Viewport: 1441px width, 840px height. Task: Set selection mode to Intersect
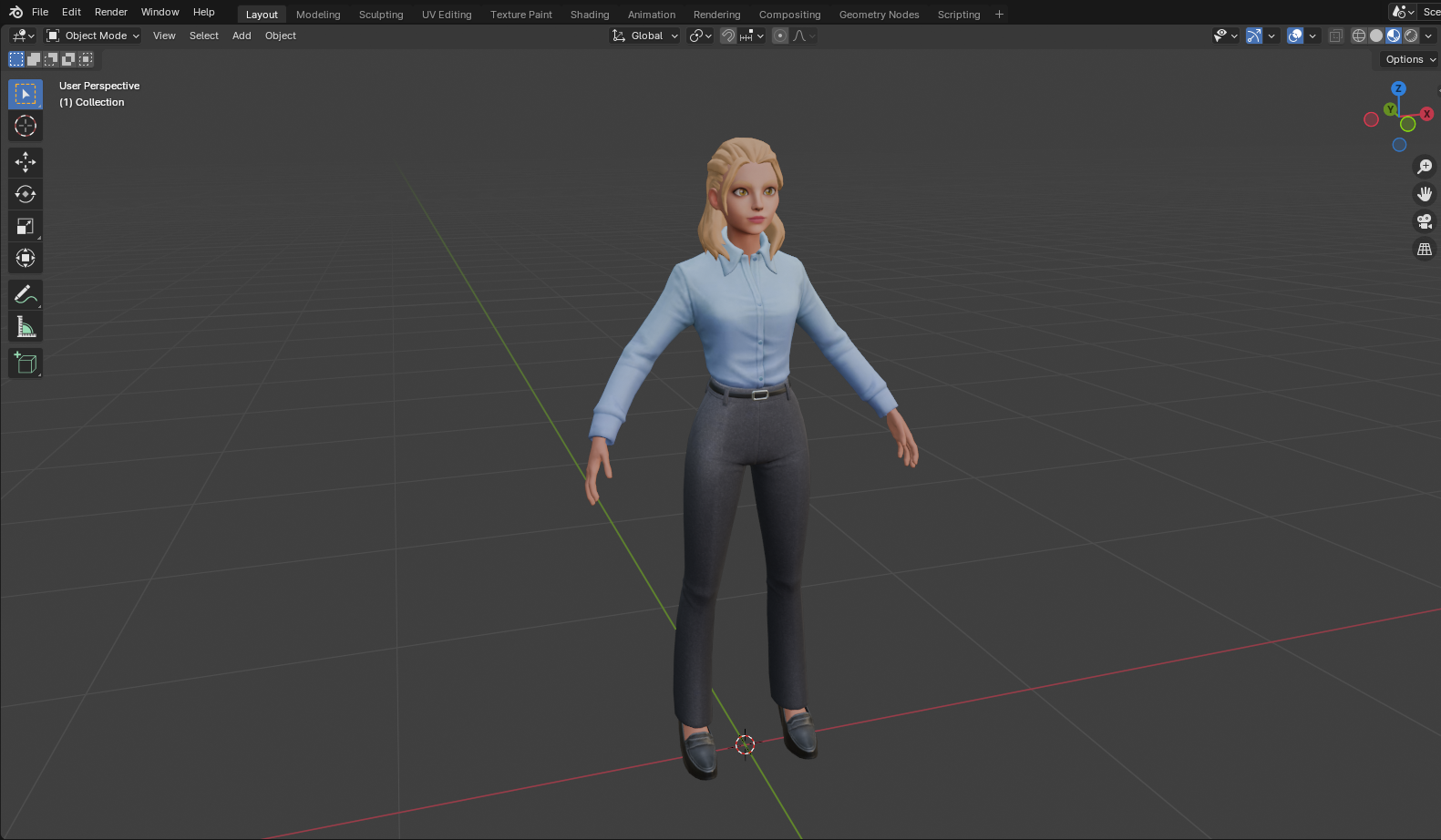86,59
